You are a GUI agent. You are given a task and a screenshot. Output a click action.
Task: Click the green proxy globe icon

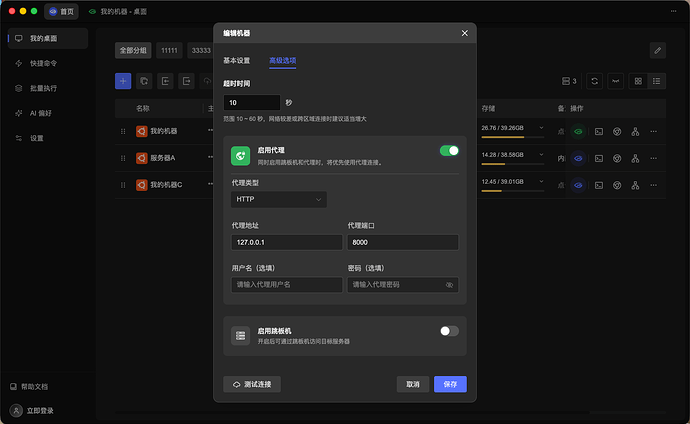point(241,156)
